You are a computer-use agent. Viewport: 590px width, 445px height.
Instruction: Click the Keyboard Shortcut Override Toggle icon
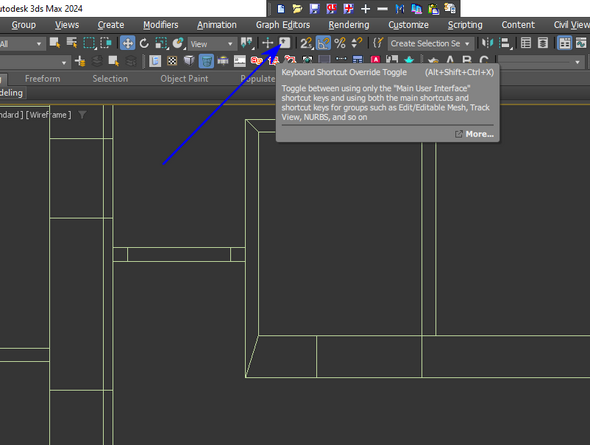284,43
